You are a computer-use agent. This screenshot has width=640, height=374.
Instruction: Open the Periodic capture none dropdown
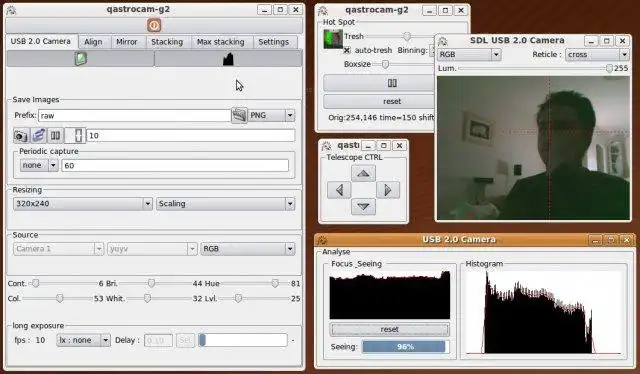(39, 165)
